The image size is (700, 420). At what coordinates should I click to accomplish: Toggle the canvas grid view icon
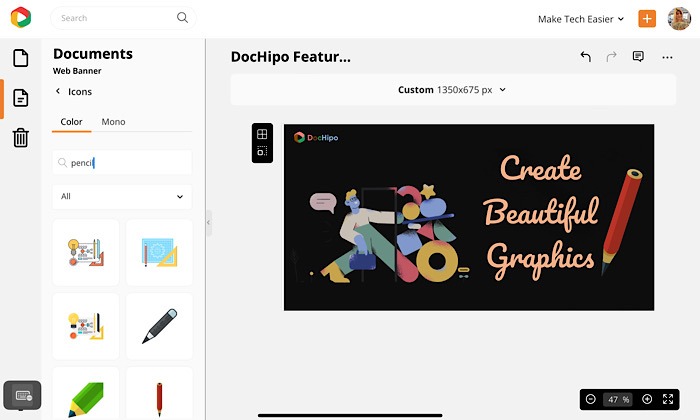(x=262, y=134)
